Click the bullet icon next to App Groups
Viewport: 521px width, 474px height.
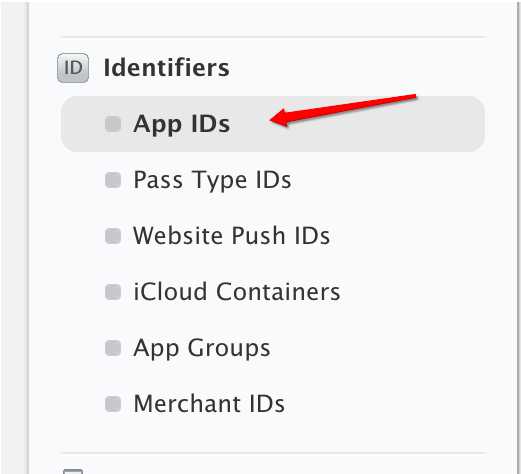(x=113, y=348)
